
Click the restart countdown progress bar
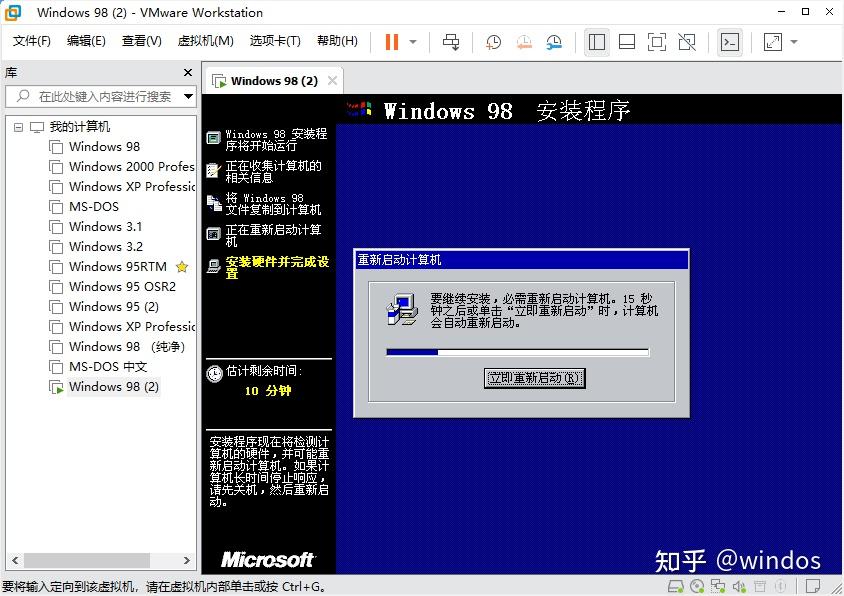coord(520,352)
